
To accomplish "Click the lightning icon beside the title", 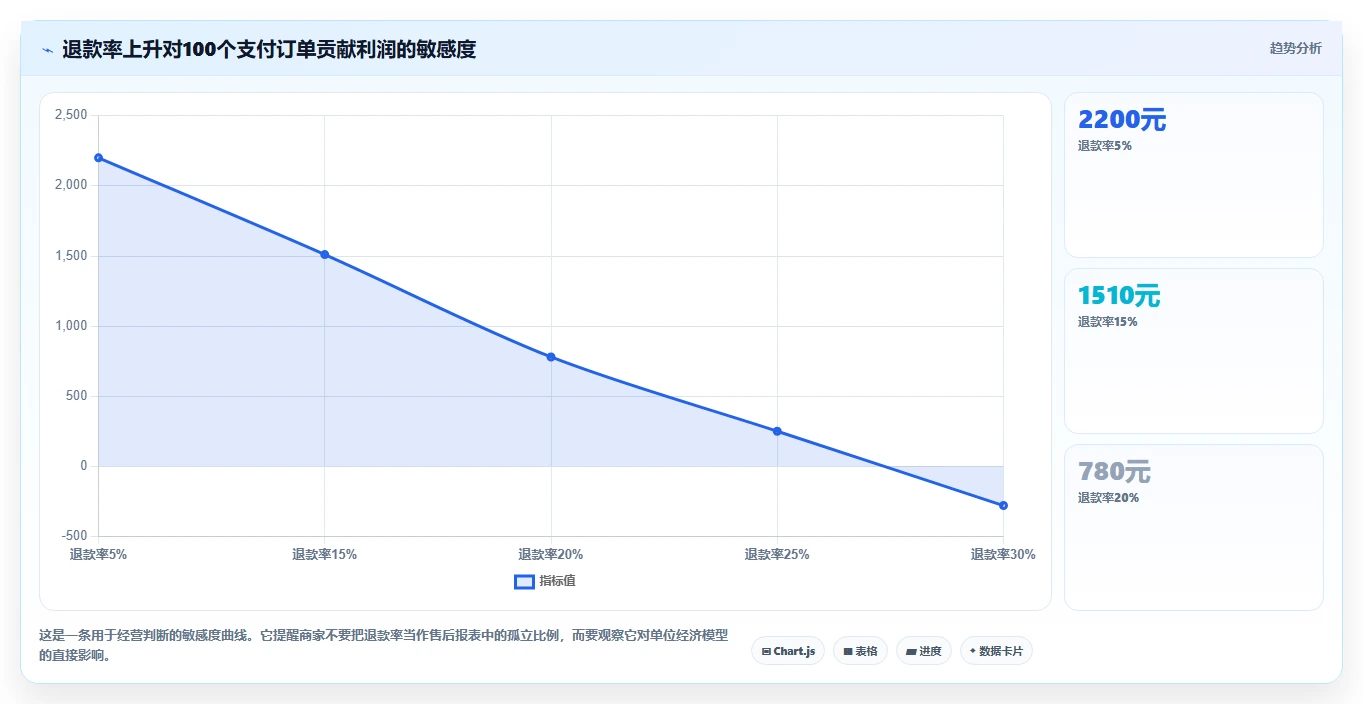I will coord(47,49).
